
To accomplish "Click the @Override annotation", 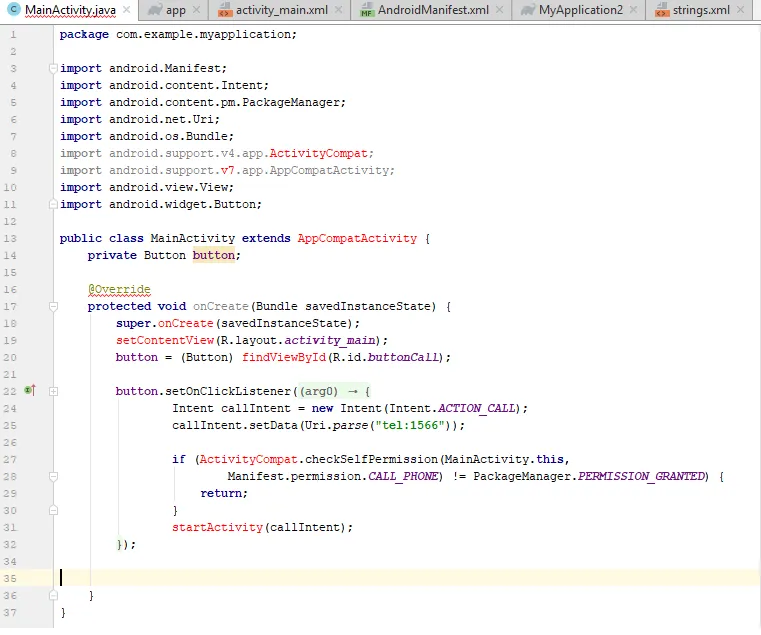I will pos(119,289).
